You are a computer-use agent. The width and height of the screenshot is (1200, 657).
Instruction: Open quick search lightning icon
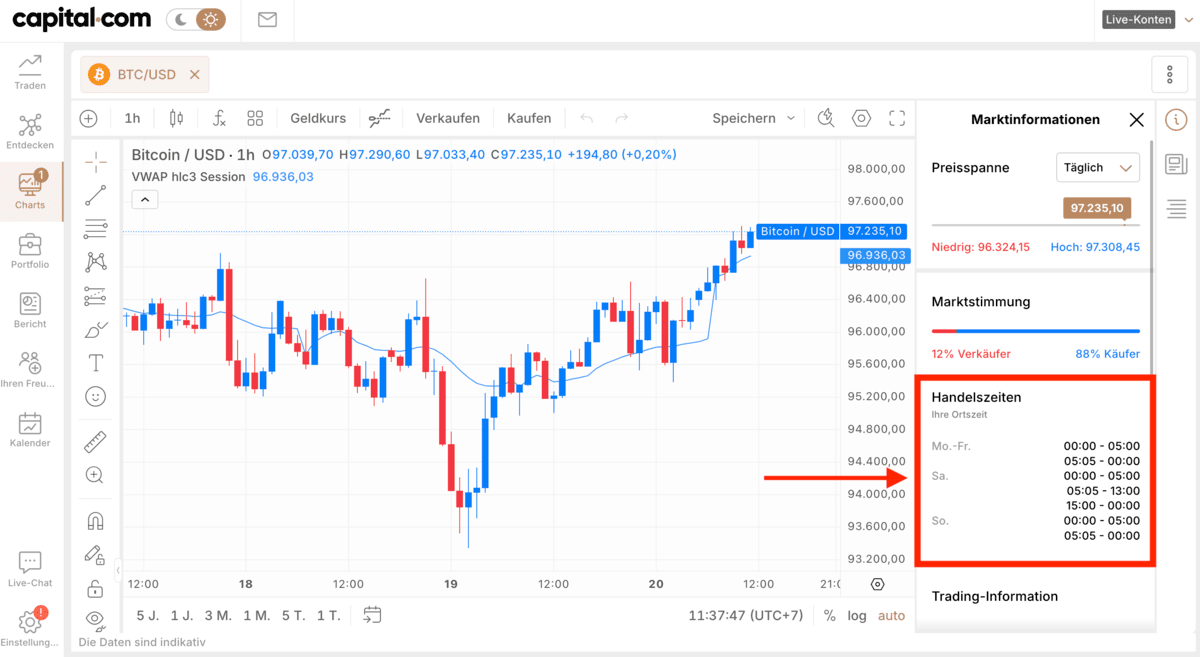click(826, 118)
